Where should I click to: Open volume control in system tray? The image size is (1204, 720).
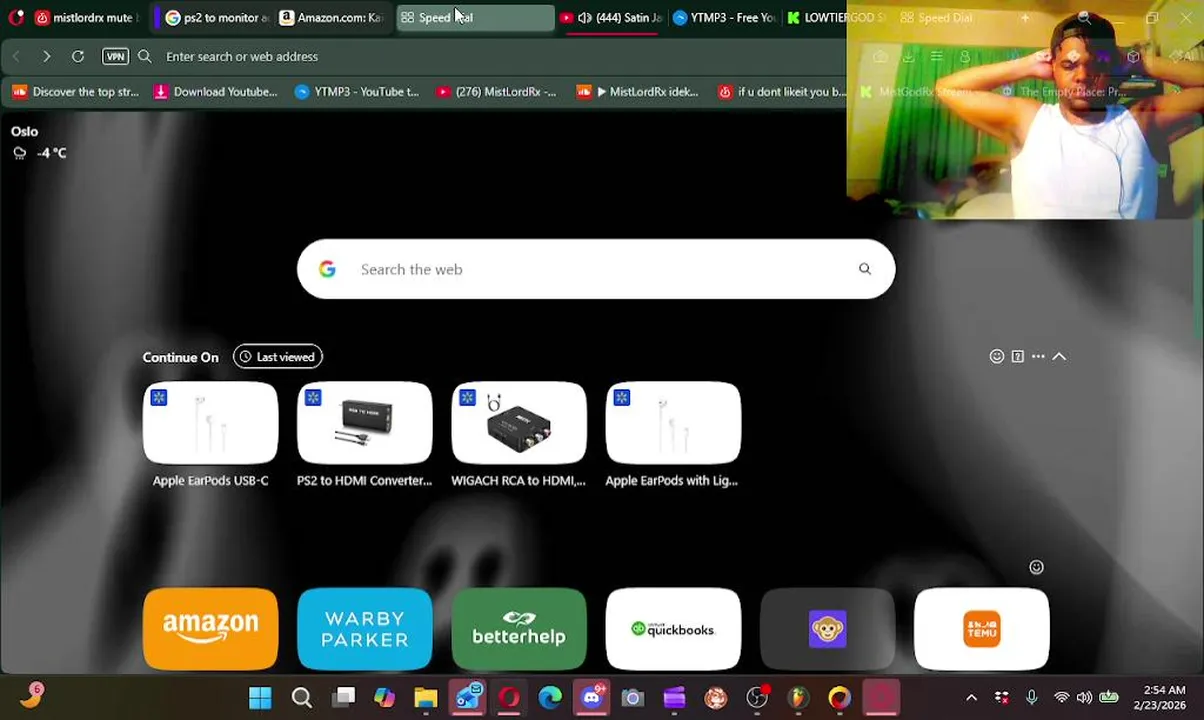1084,697
